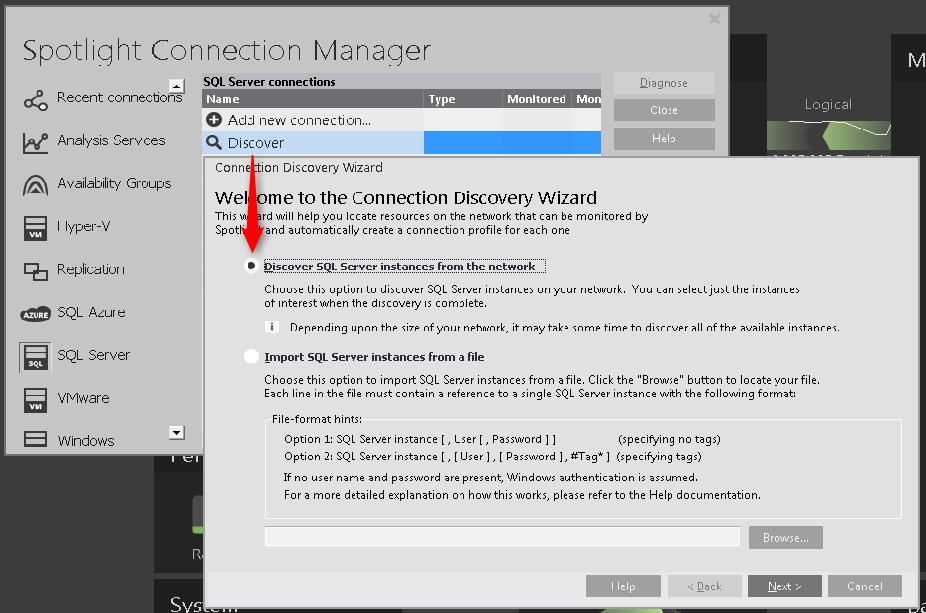Click the import file path input field

point(502,537)
